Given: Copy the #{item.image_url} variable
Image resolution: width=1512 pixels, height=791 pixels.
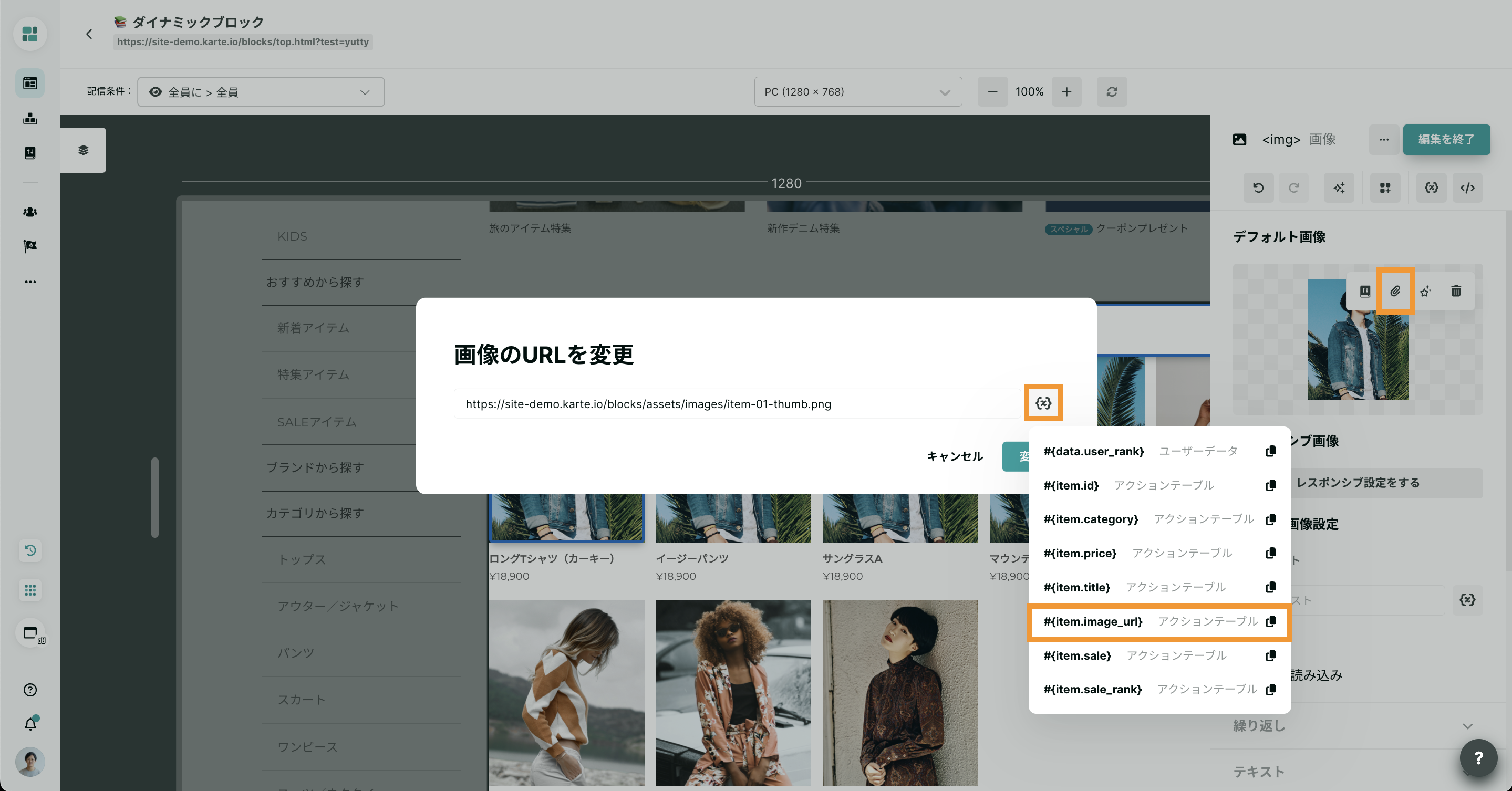Looking at the screenshot, I should click(x=1271, y=621).
